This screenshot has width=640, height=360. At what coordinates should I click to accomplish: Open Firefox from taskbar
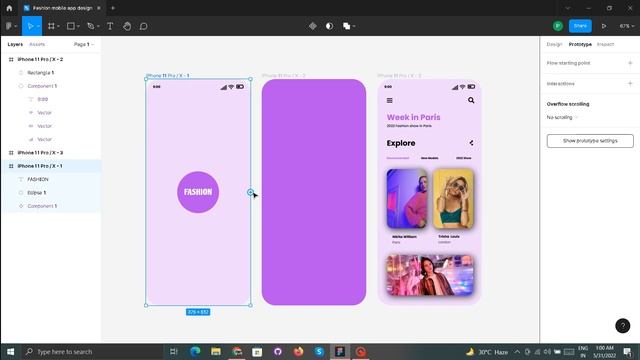[x=298, y=351]
